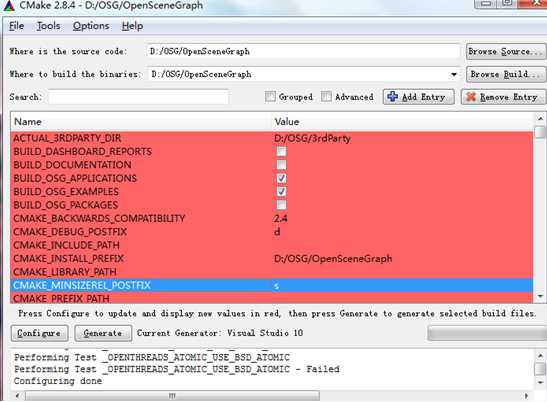The width and height of the screenshot is (547, 402).
Task: Click the output log scroll down arrow
Action: click(540, 382)
